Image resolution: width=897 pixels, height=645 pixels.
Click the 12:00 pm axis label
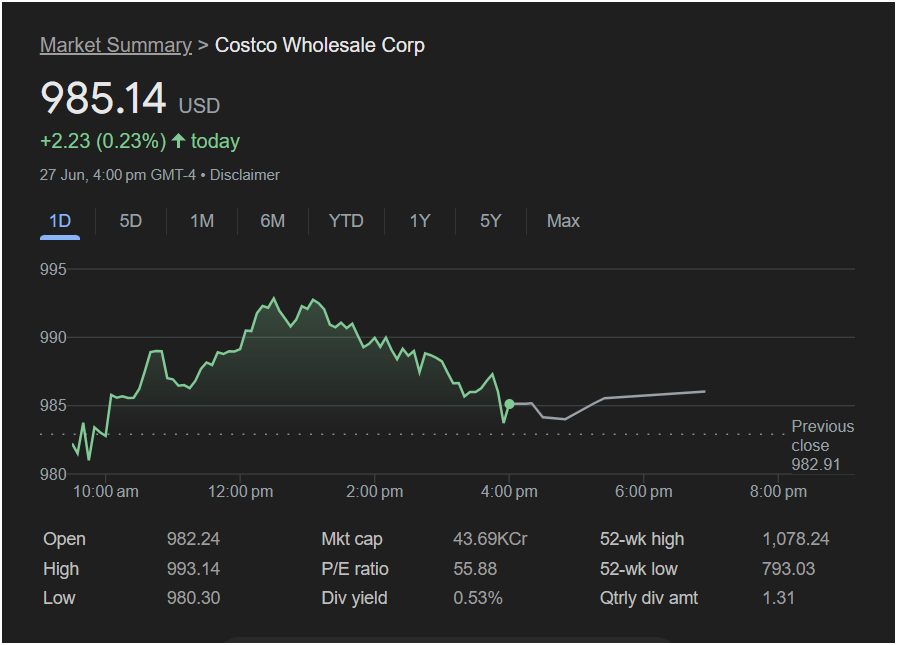240,492
